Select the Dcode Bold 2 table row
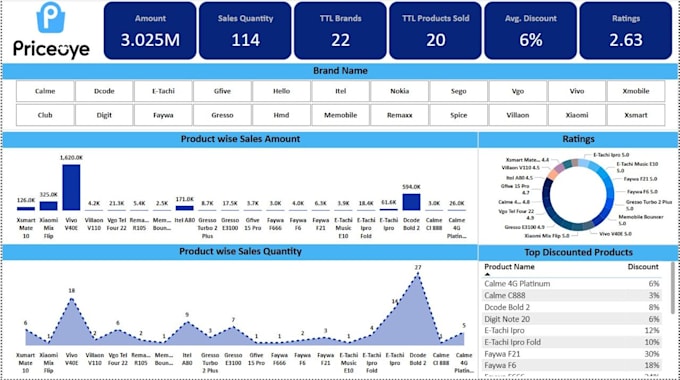The width and height of the screenshot is (680, 380). 572,307
